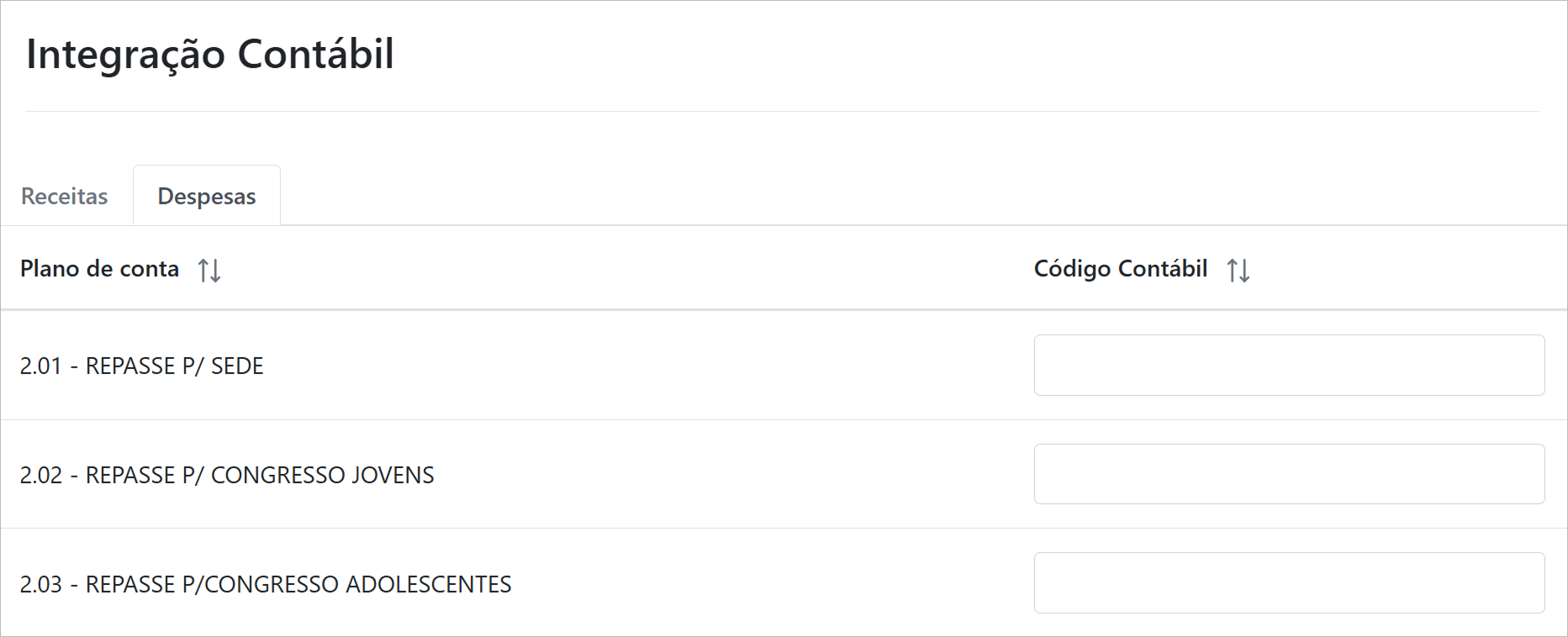1568x637 pixels.
Task: Click the 2.03 - REPASSE P/CONGRESSO ADOLESCENTES label
Action: click(x=266, y=585)
